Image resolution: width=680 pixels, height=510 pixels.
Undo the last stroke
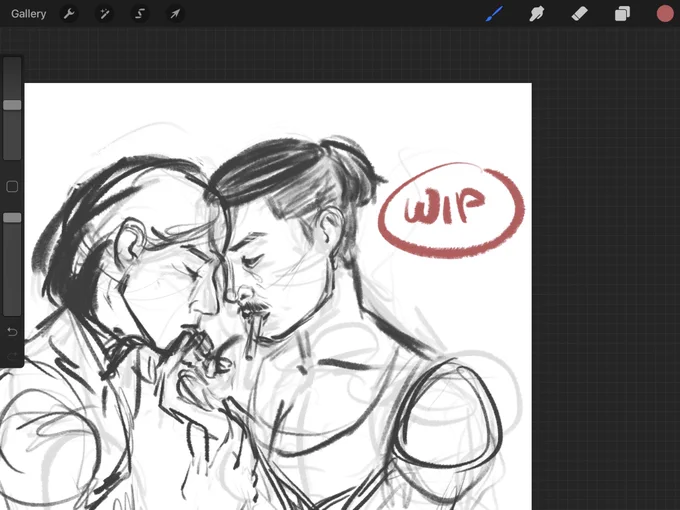(12, 332)
